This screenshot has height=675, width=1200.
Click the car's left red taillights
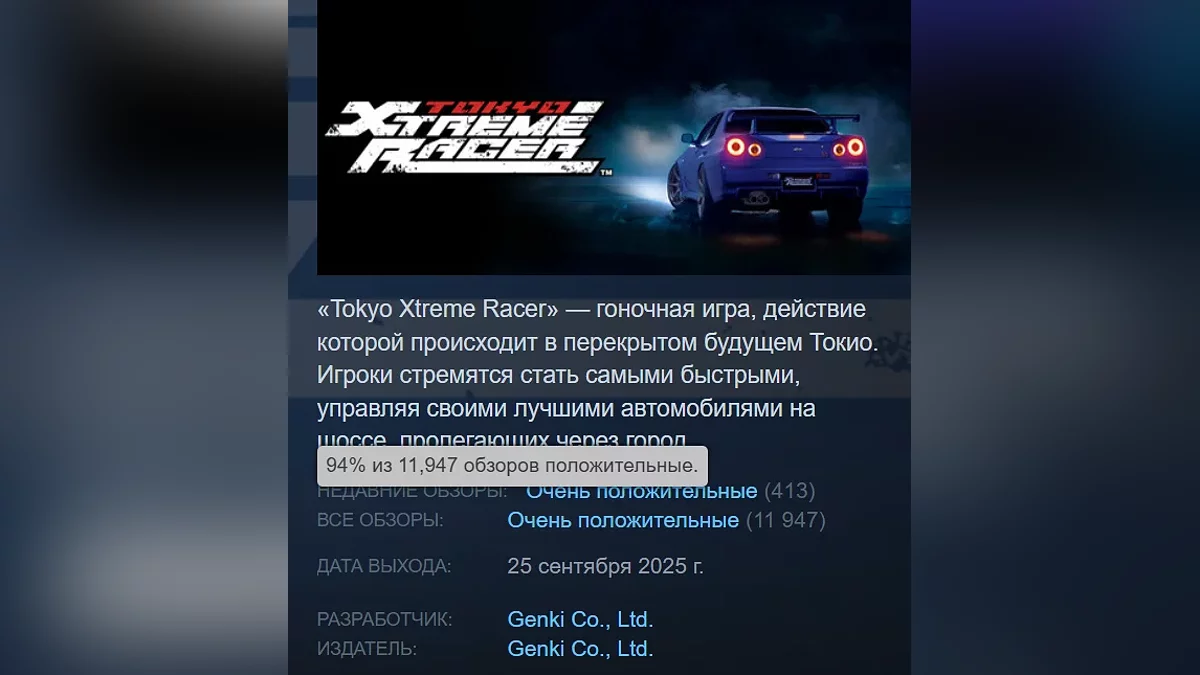coord(744,148)
